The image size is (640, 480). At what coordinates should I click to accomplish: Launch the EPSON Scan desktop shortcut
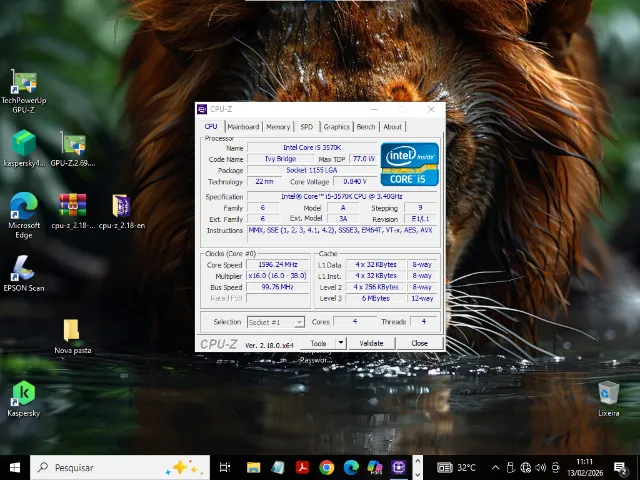click(24, 273)
